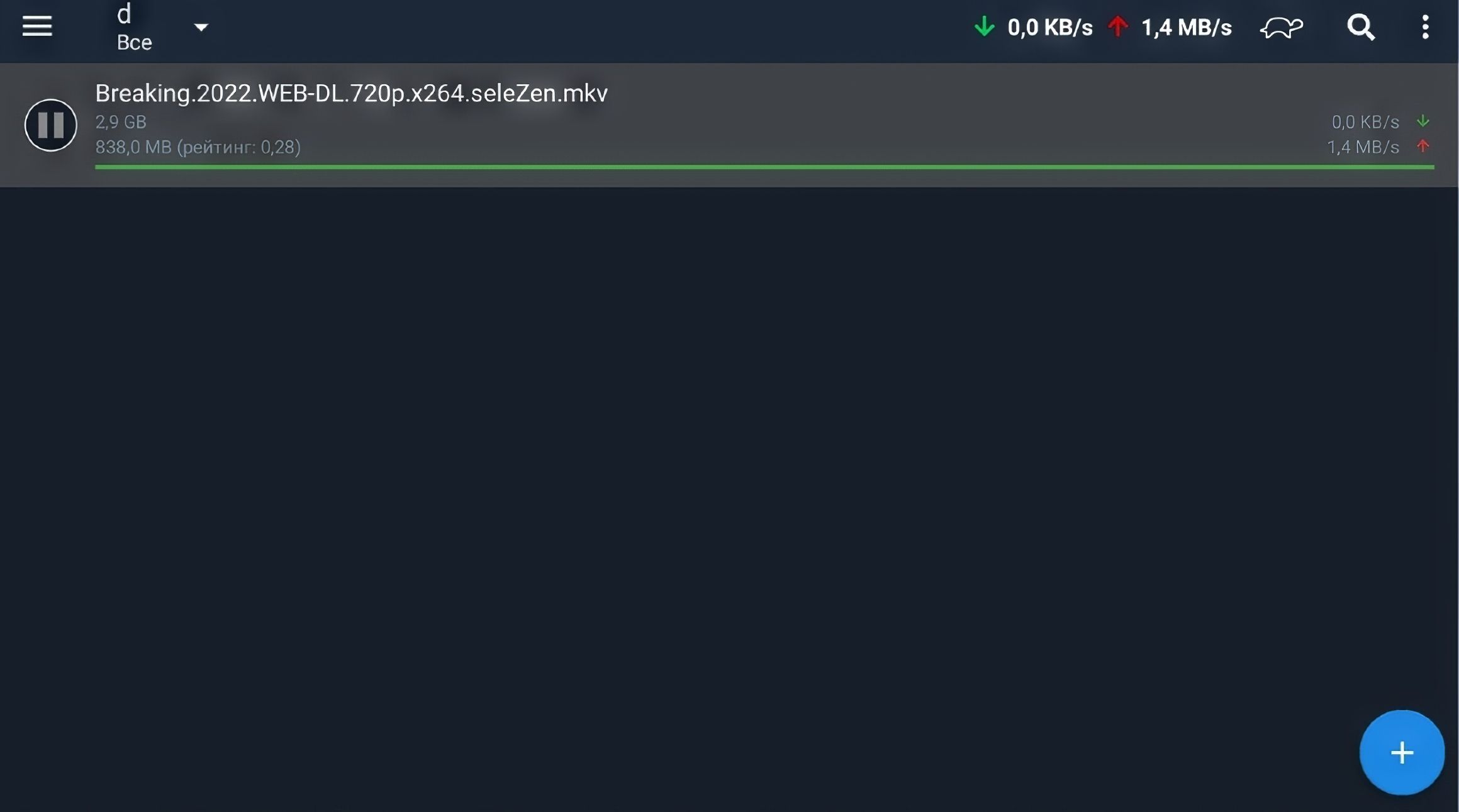Click the green download arrow in top bar
This screenshot has height=812, width=1459.
984,26
